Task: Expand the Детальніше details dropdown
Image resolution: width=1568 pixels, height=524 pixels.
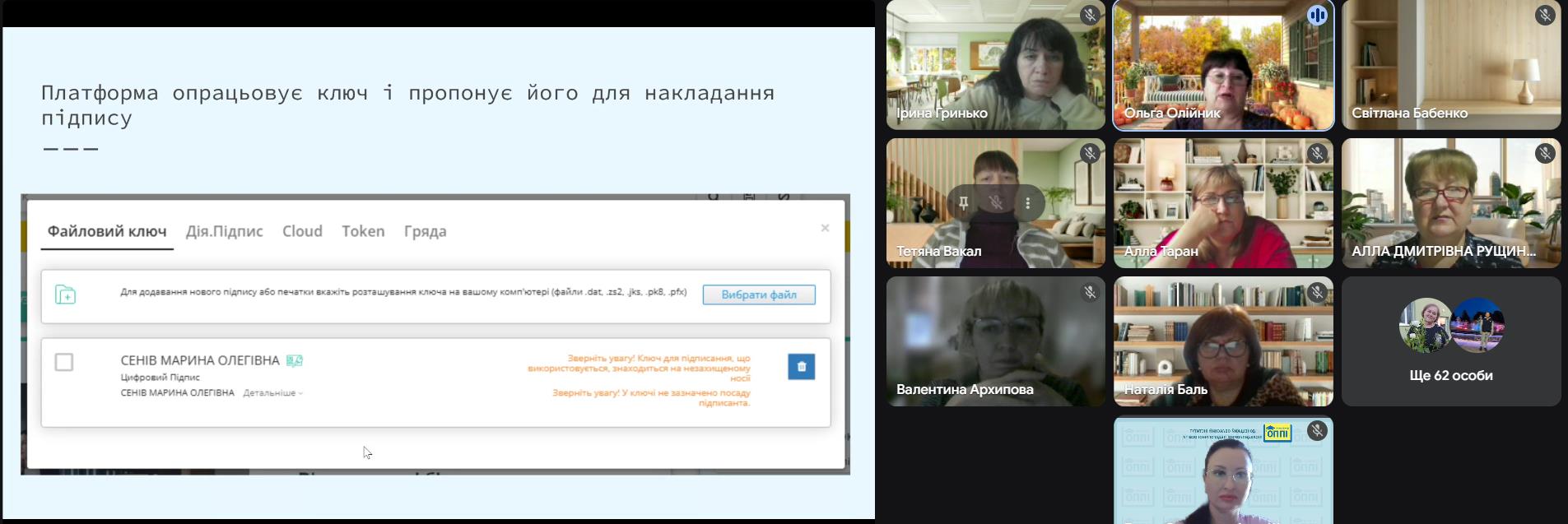Action: coord(273,393)
